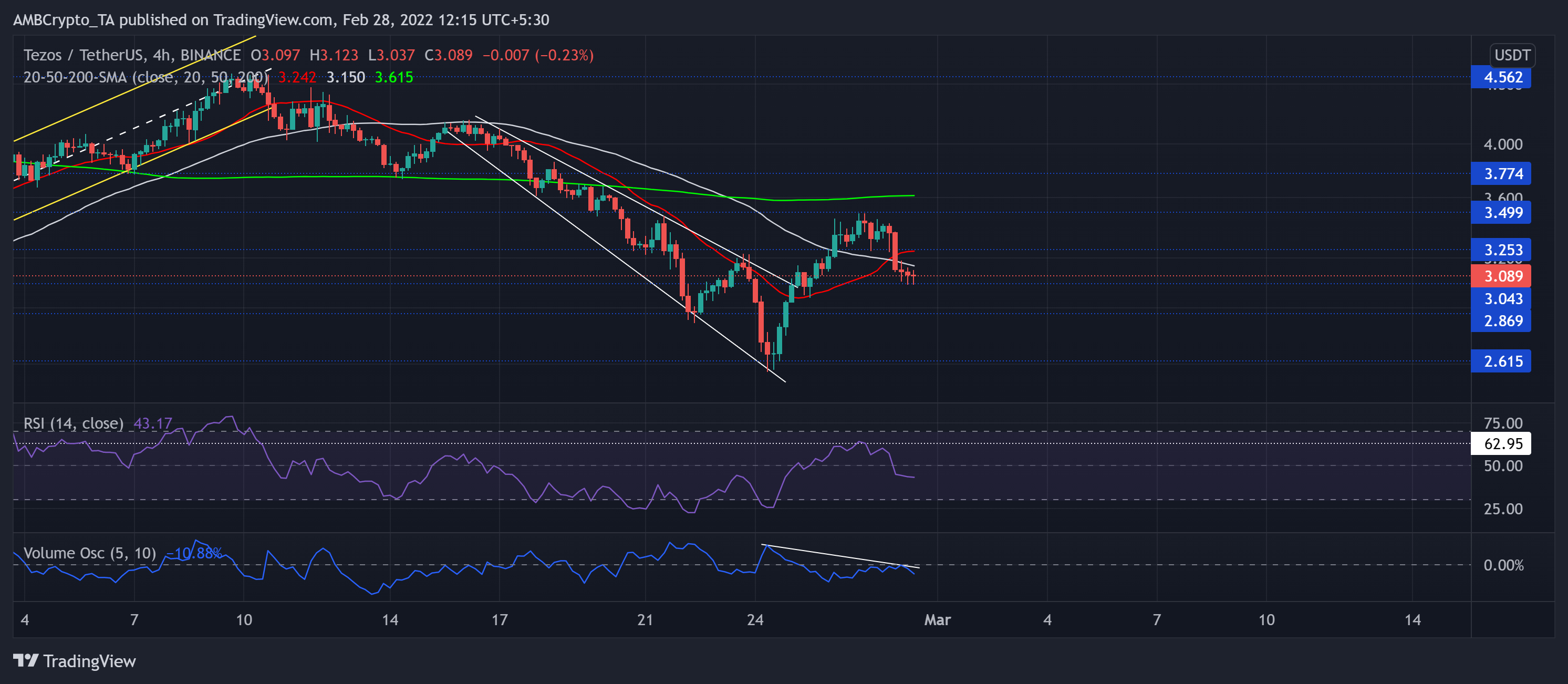Click the TradingView logo
1568x684 pixels.
74,661
